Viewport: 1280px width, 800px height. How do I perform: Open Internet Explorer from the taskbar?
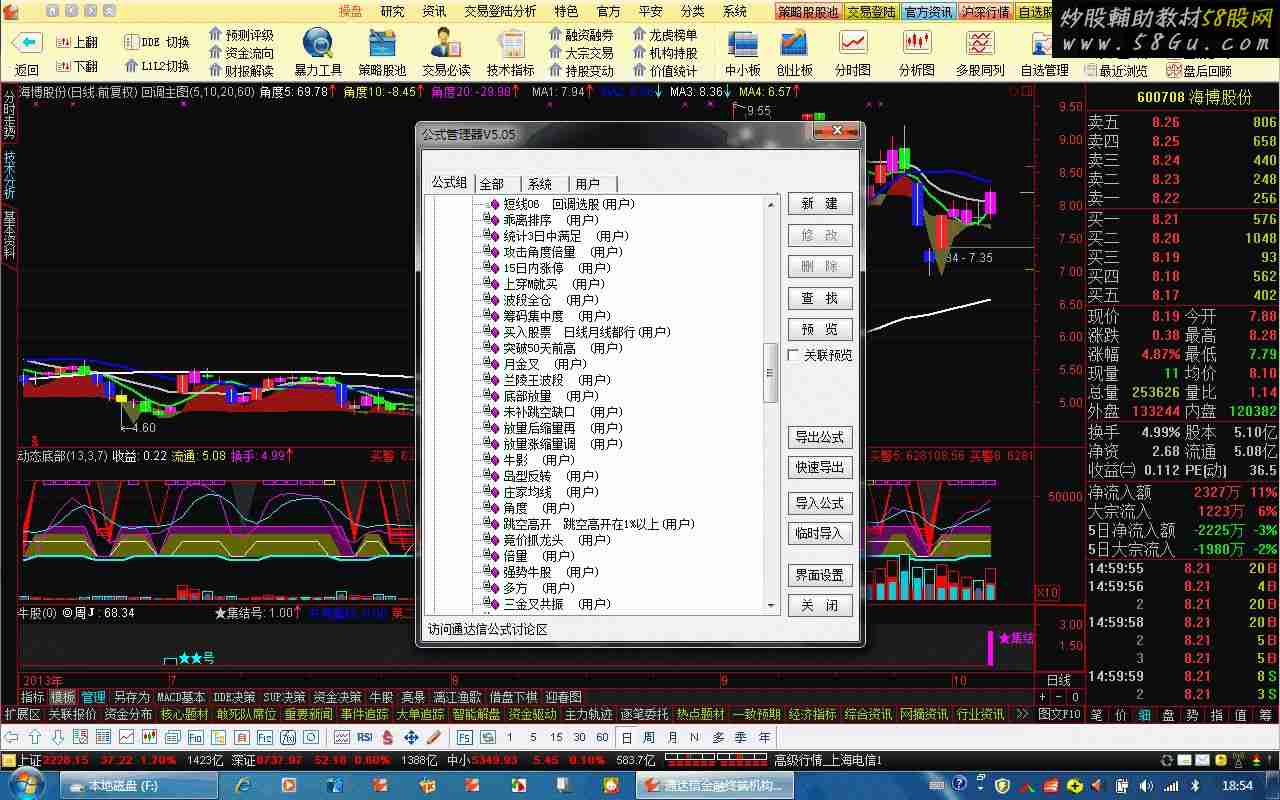pyautogui.click(x=242, y=785)
